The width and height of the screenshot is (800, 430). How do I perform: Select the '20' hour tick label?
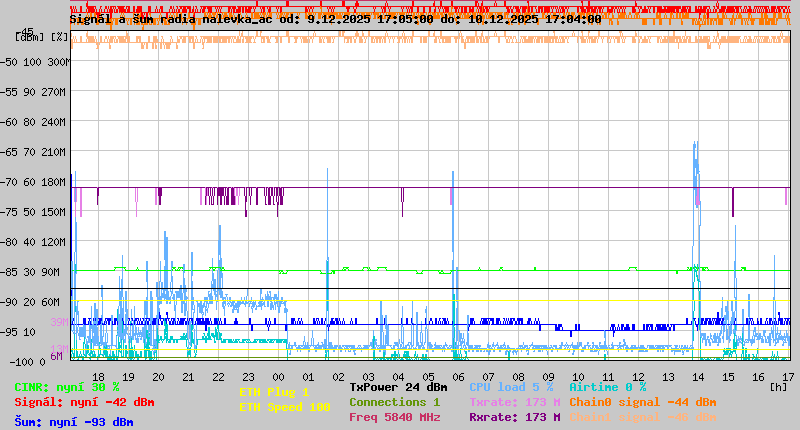(x=159, y=377)
